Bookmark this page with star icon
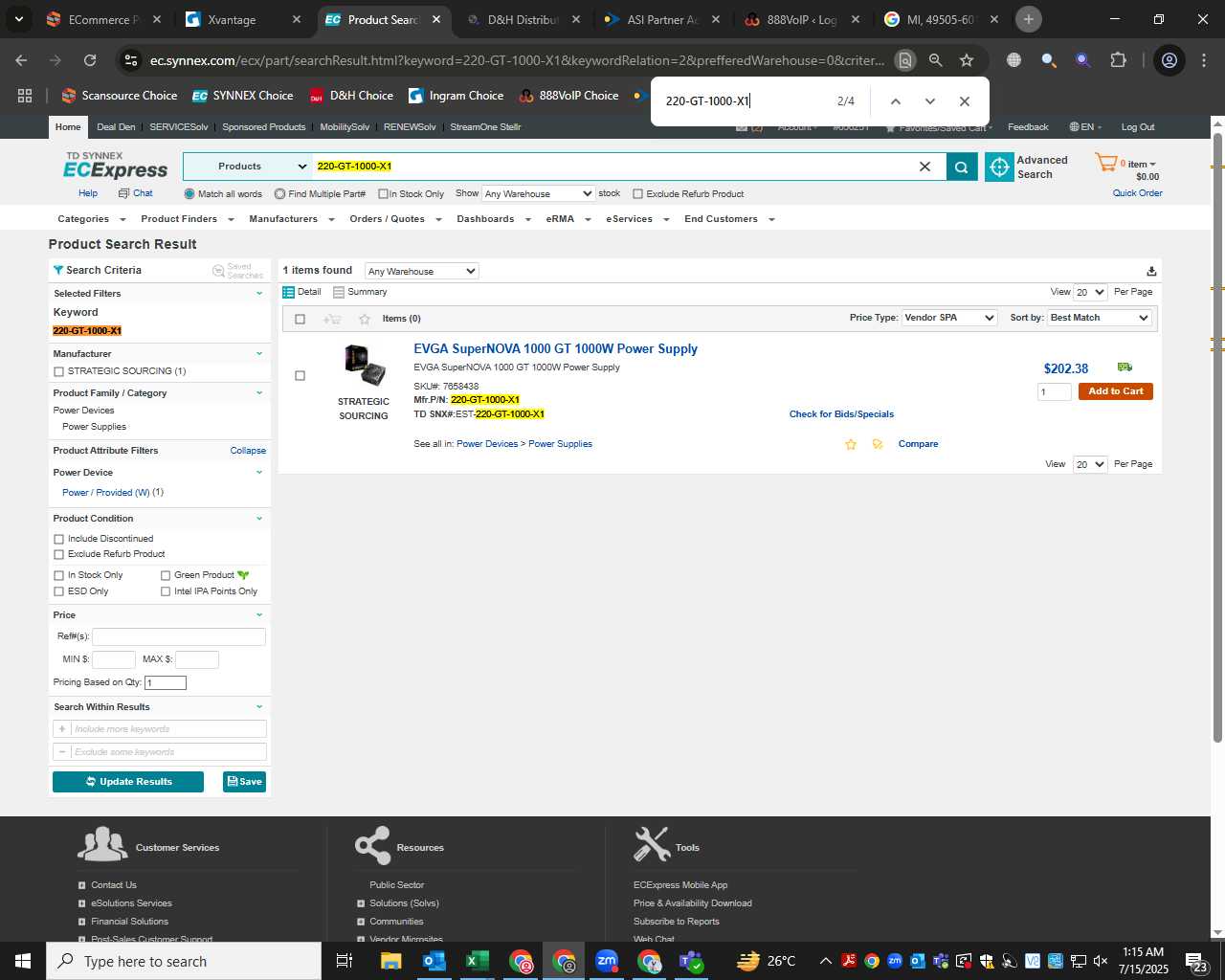Screen dimensions: 1225x980 967,60
